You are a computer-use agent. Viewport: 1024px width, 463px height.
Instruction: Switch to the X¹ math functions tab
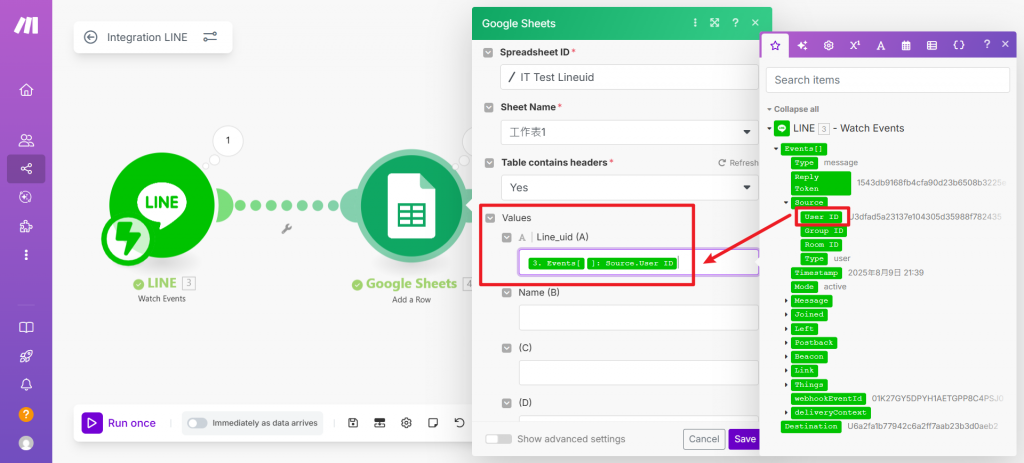(x=855, y=45)
